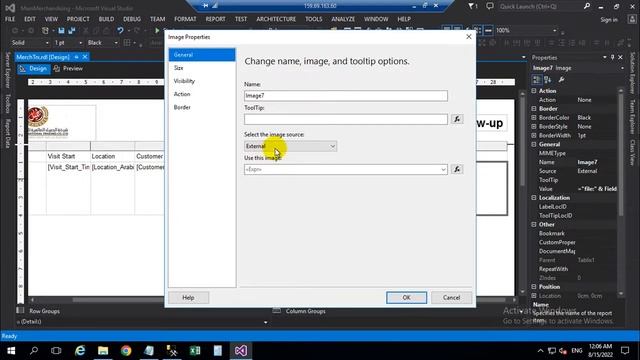
Task: Open the PROJECT menu
Action: coord(78,19)
